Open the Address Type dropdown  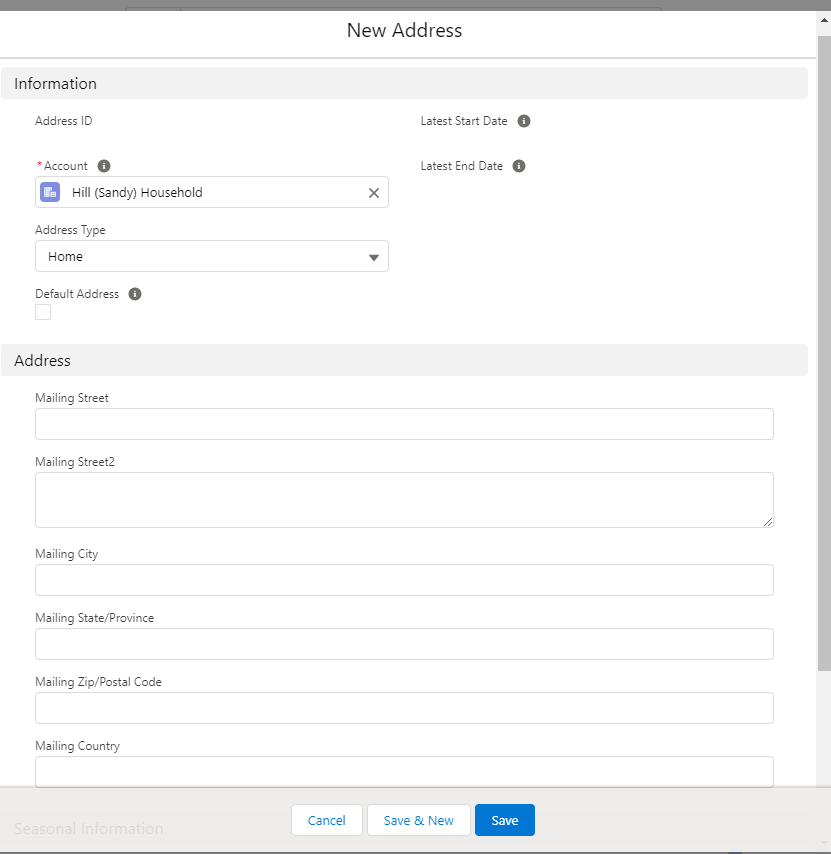tap(211, 256)
